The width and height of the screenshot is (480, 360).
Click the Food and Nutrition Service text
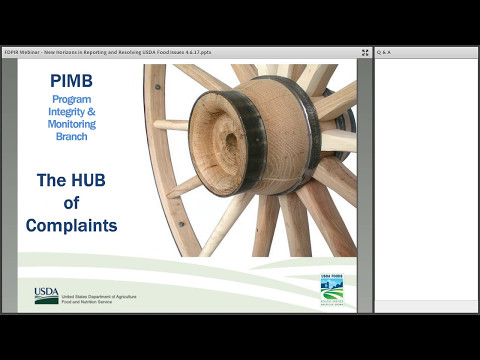87,302
